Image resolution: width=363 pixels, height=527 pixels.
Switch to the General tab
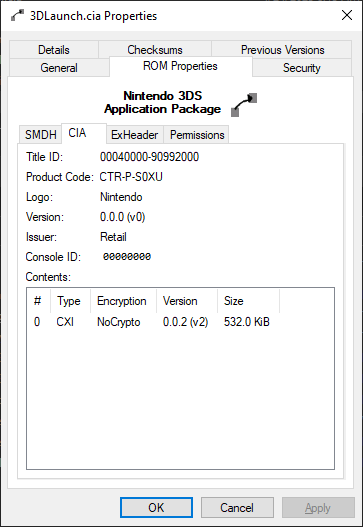[59, 68]
